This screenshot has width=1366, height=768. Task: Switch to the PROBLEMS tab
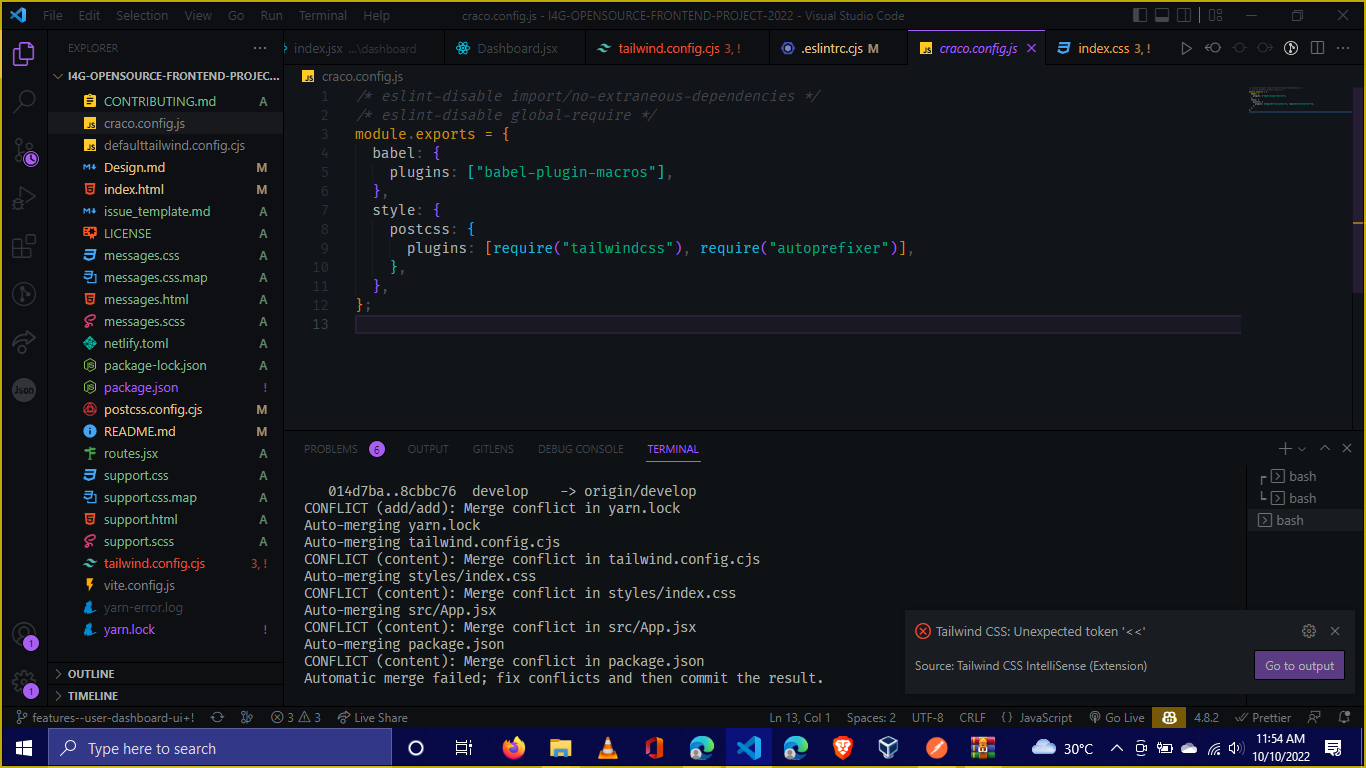coord(330,449)
